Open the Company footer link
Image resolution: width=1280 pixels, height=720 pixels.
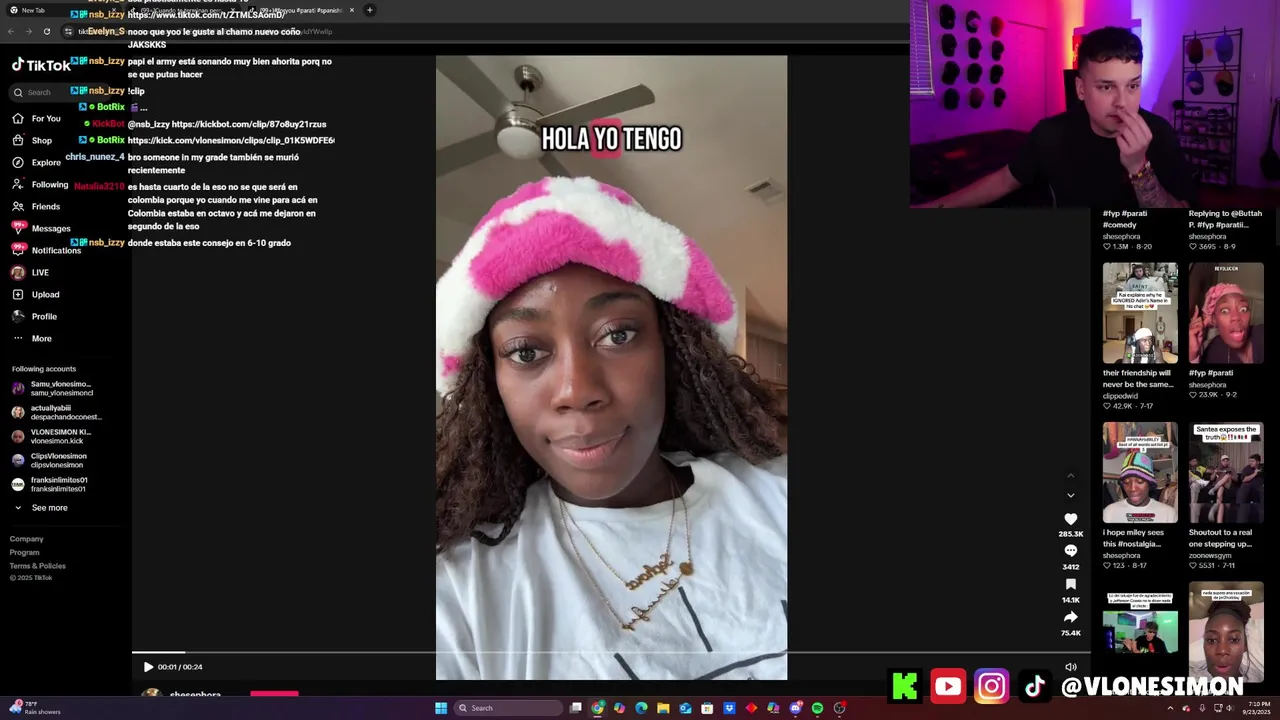click(27, 539)
